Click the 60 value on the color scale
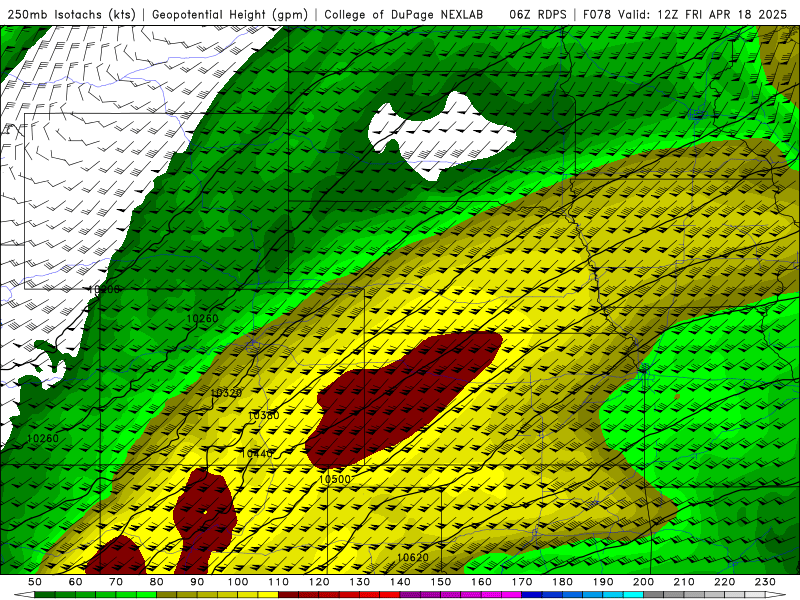This screenshot has width=800, height=600. point(75,582)
